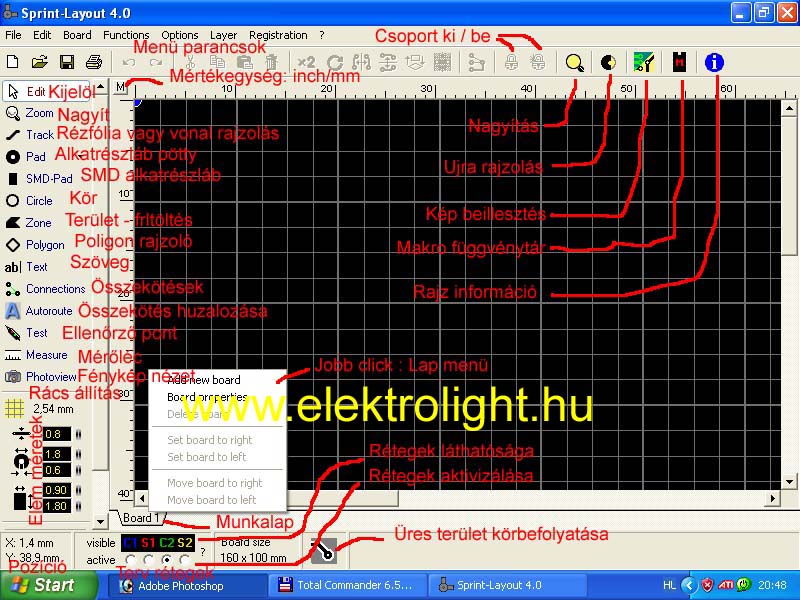Toggle visibility of layer S1
The width and height of the screenshot is (800, 600).
coord(148,542)
